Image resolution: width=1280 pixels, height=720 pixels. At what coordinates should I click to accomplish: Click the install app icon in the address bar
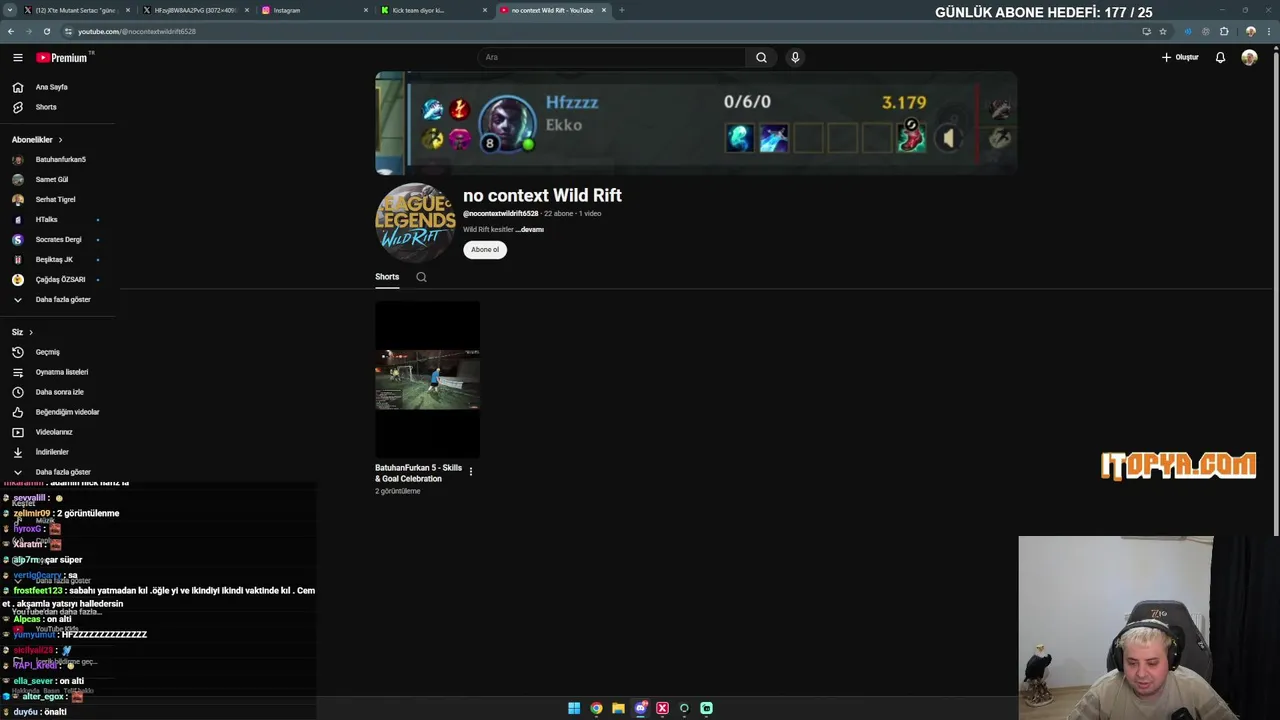(1146, 31)
